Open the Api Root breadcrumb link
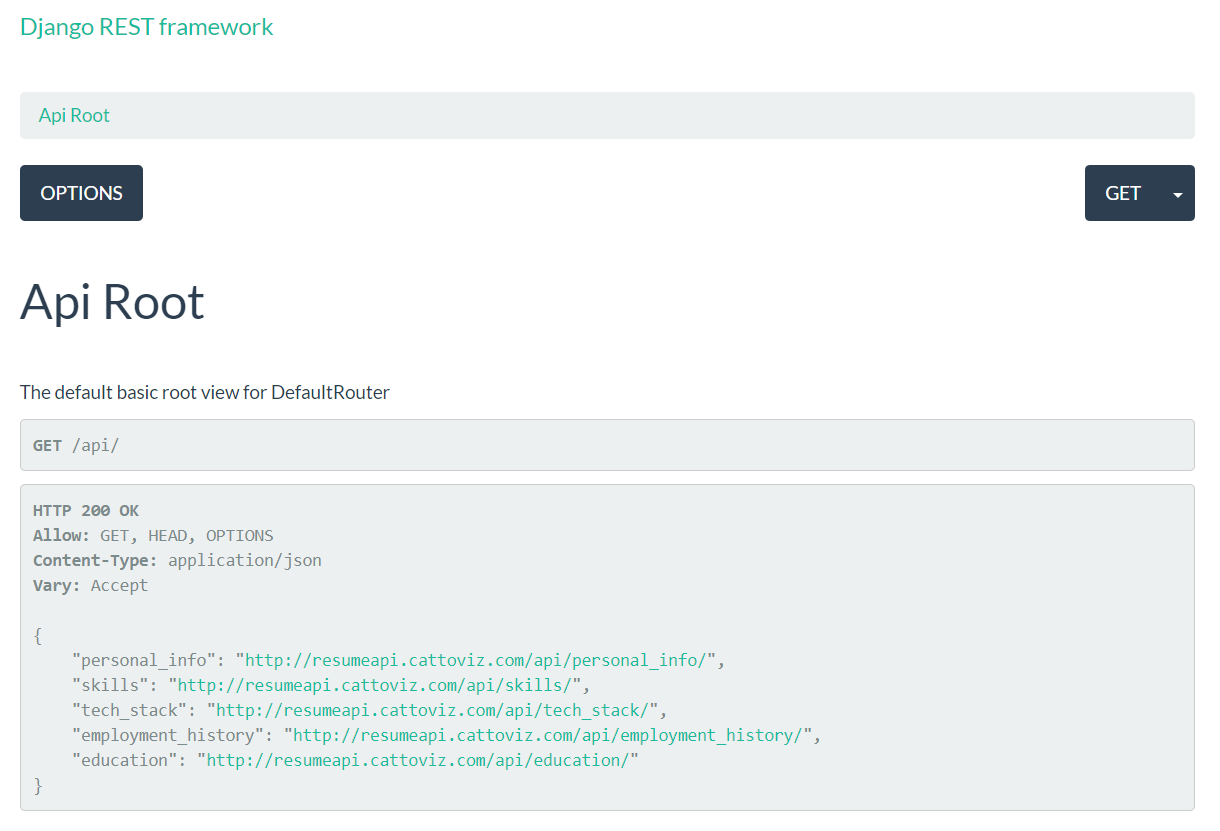Screen dimensions: 1220x831 pos(74,115)
